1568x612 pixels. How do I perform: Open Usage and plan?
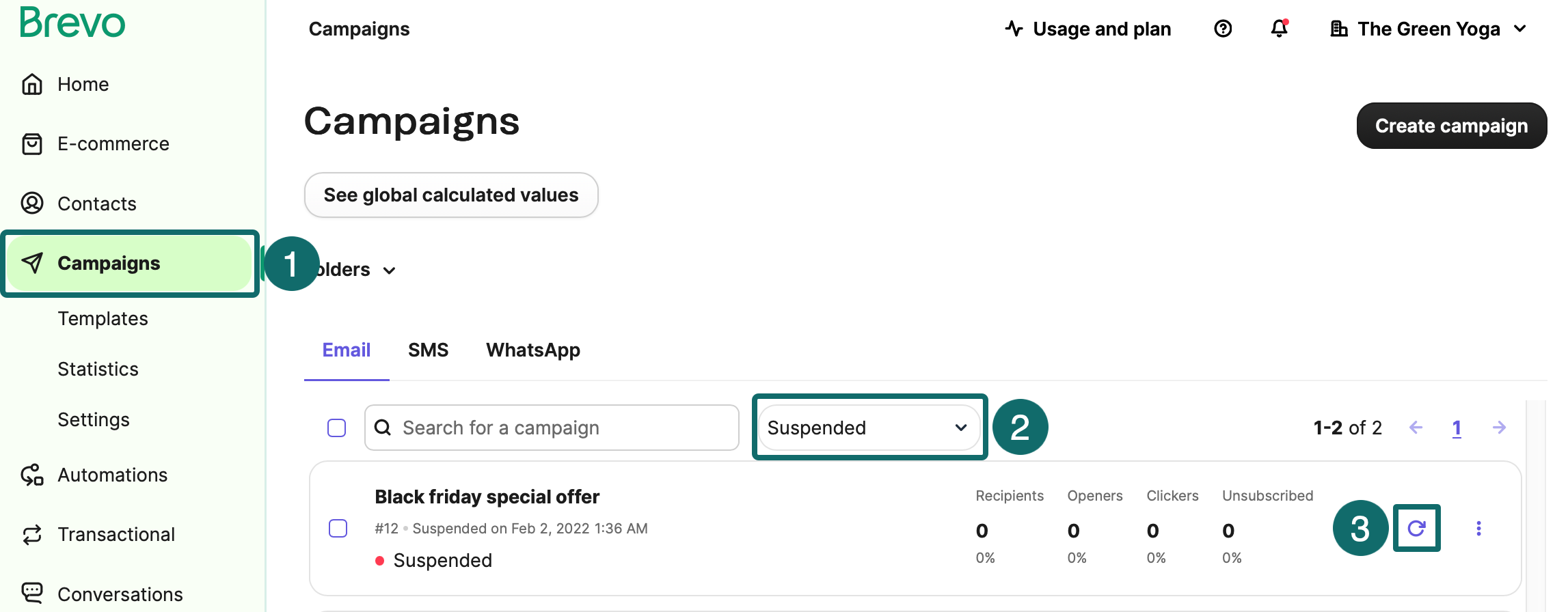tap(1088, 29)
